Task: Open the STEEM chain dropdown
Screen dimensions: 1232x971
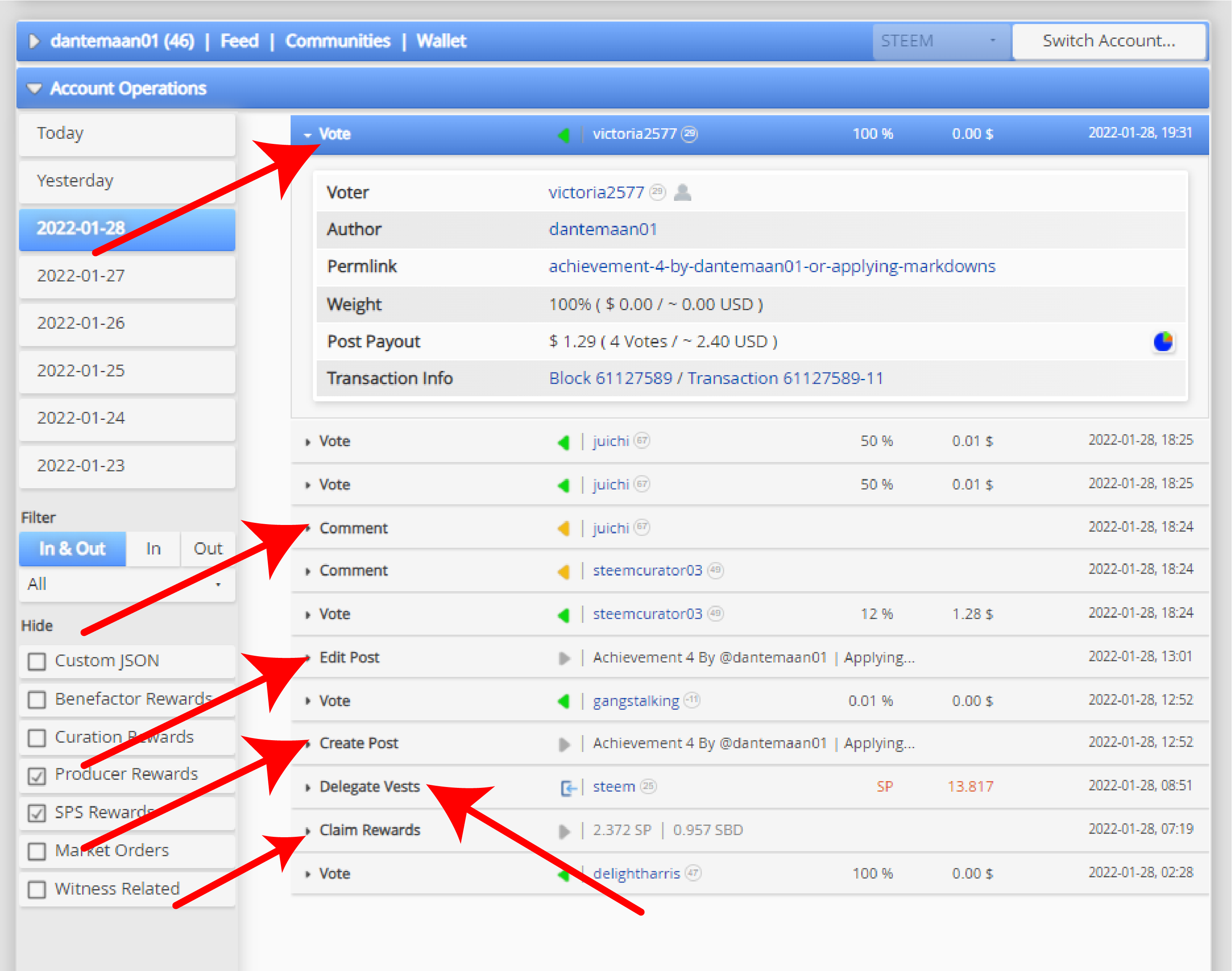Action: coord(942,41)
